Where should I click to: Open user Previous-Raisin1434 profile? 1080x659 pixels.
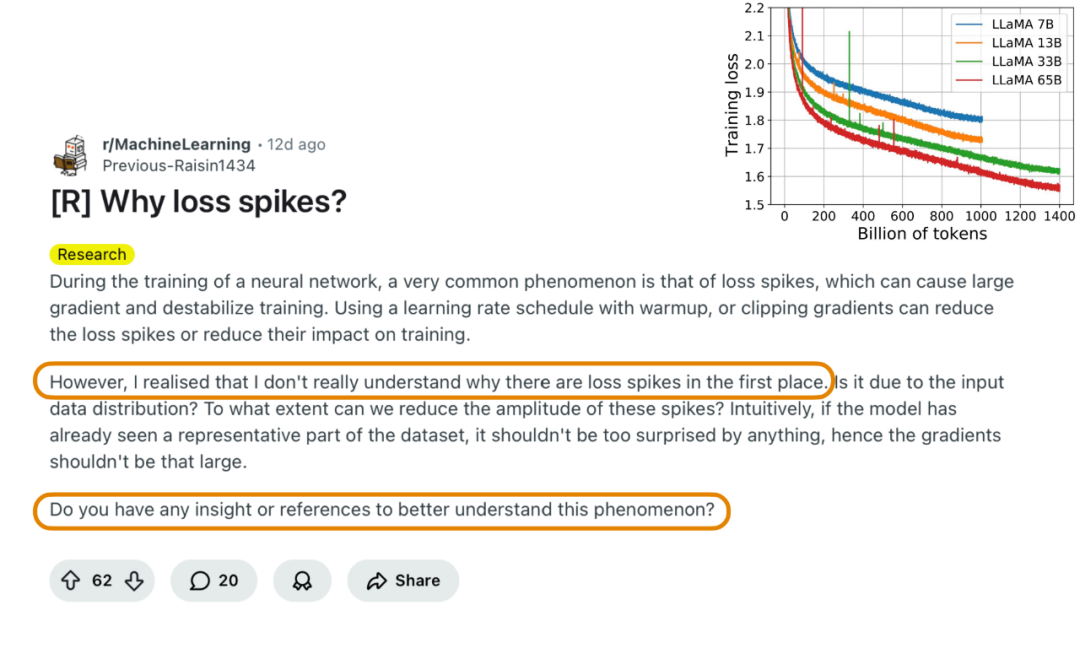pos(178,166)
